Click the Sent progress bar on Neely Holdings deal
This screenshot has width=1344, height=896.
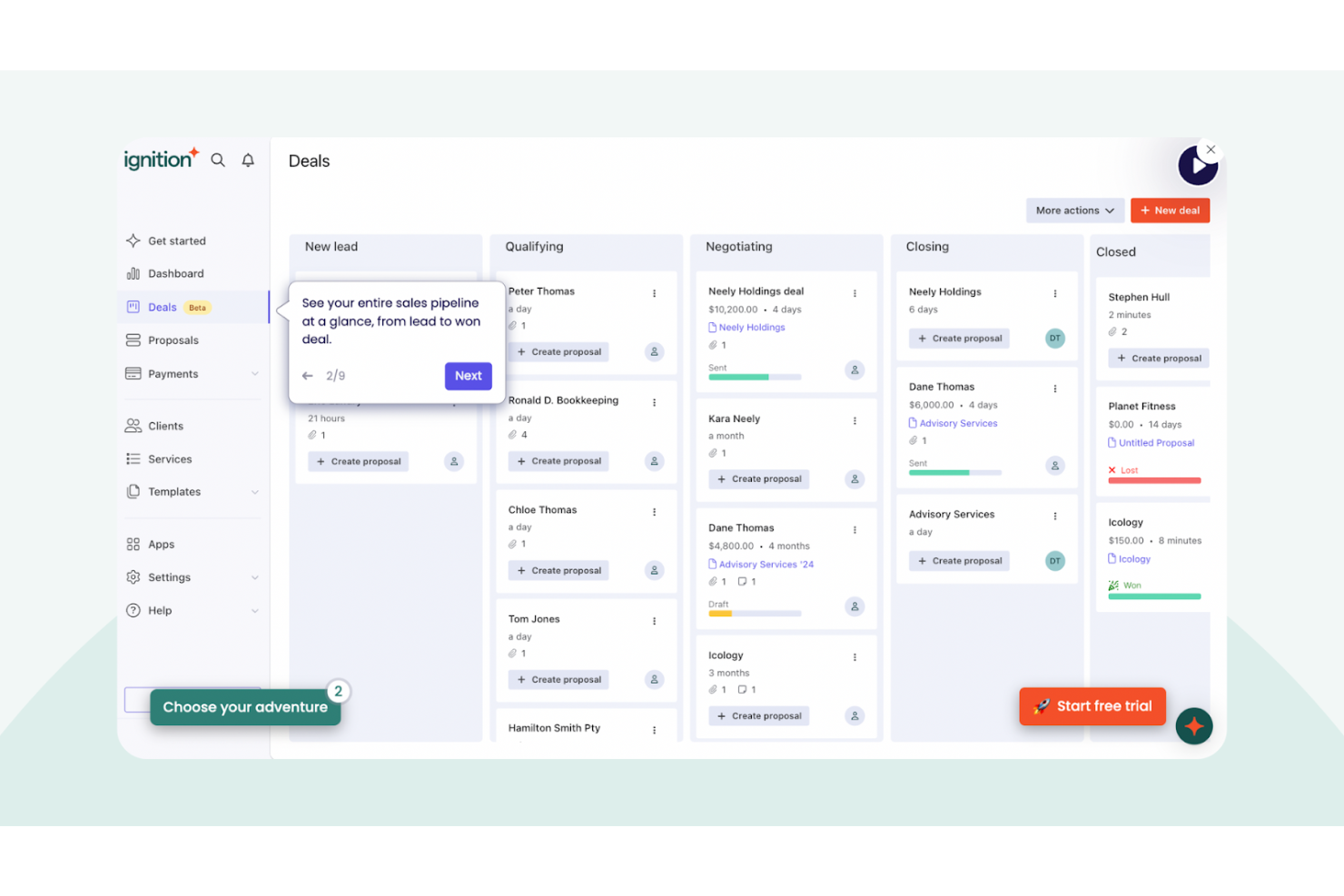tap(754, 376)
